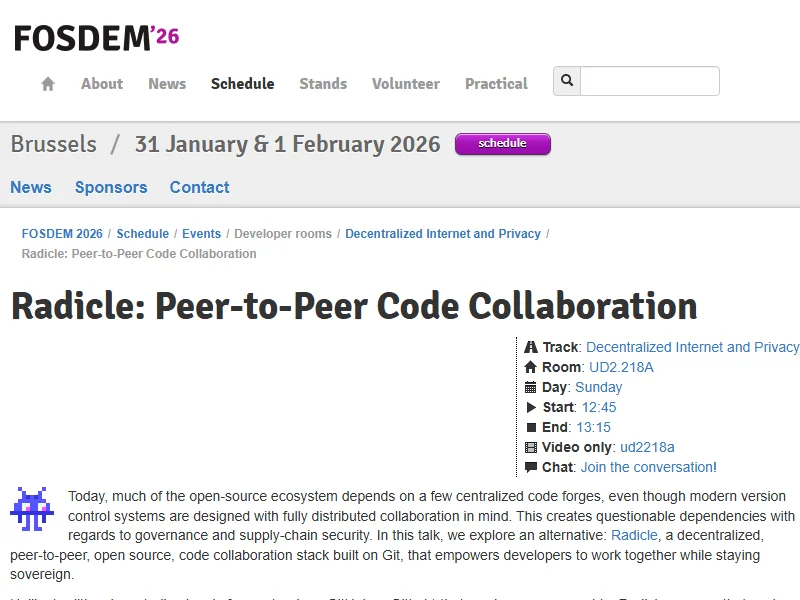Click the pixel-art Radicle alien icon
This screenshot has width=800, height=600.
tap(32, 509)
